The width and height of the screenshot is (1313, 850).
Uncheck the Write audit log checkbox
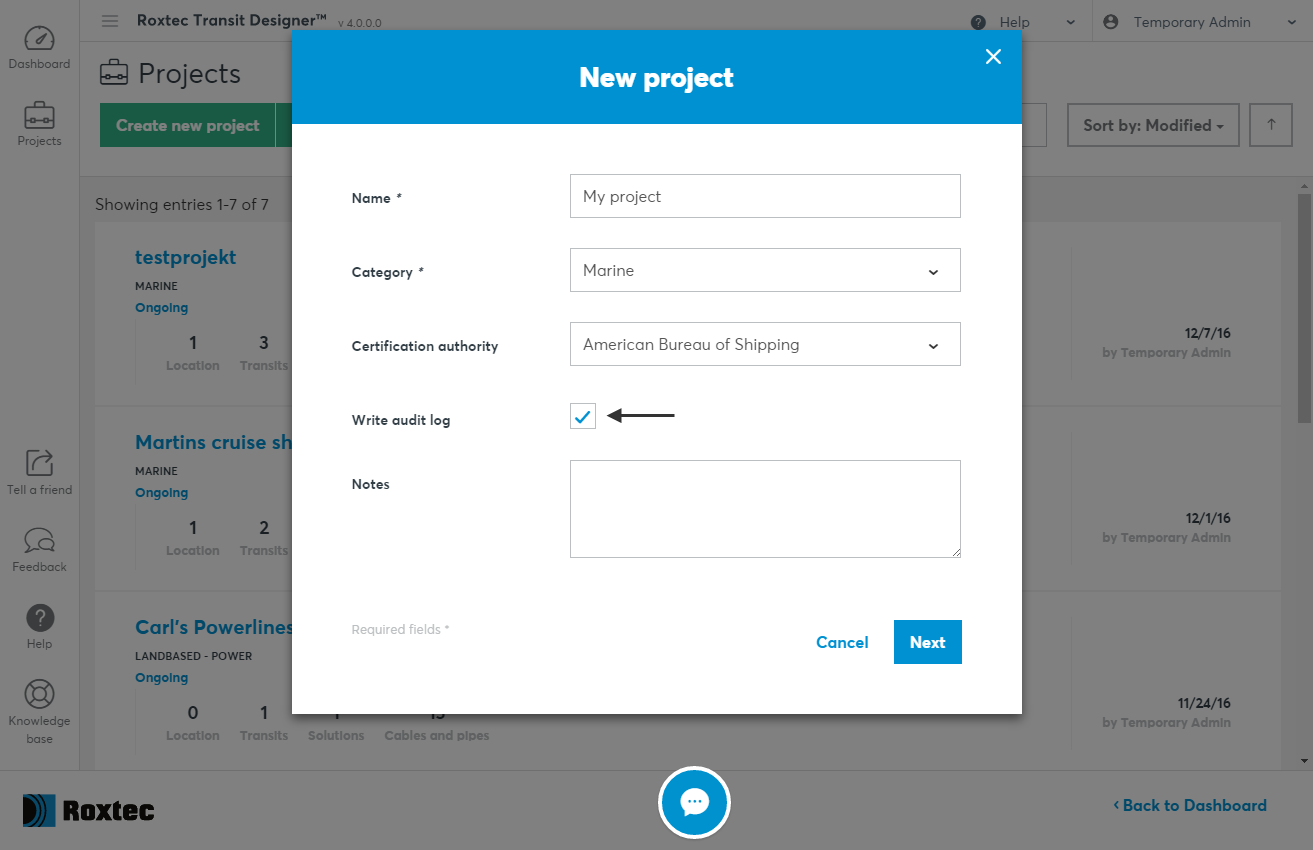point(583,416)
